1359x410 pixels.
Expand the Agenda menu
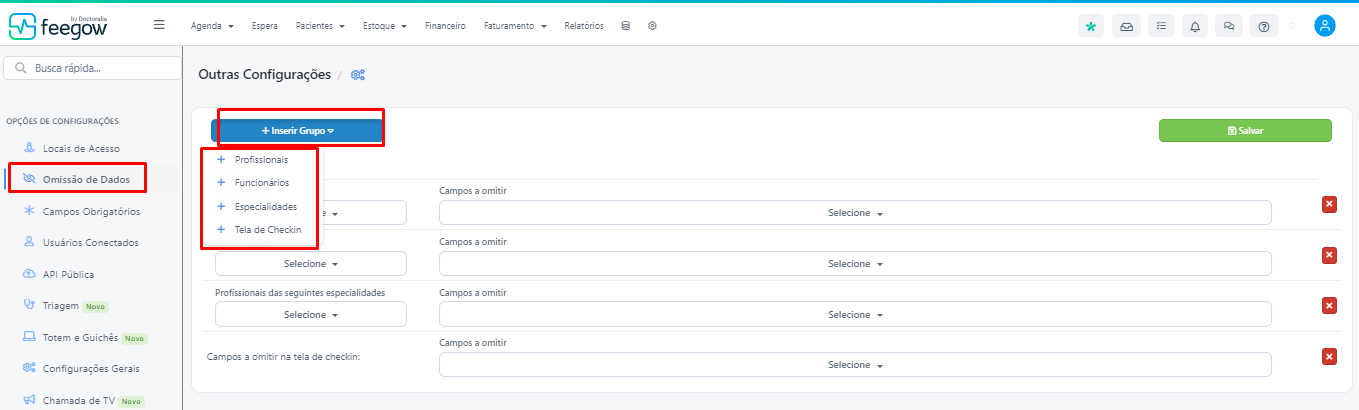click(212, 26)
